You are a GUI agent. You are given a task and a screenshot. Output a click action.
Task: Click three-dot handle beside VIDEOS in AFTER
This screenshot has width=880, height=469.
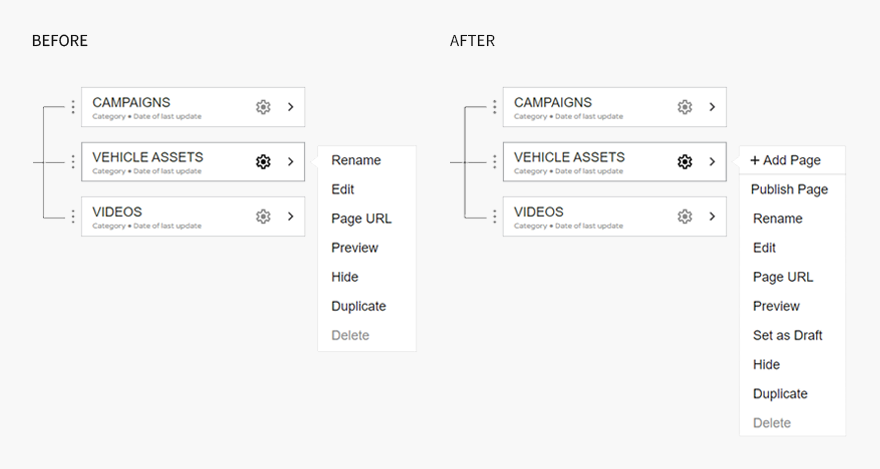[494, 216]
